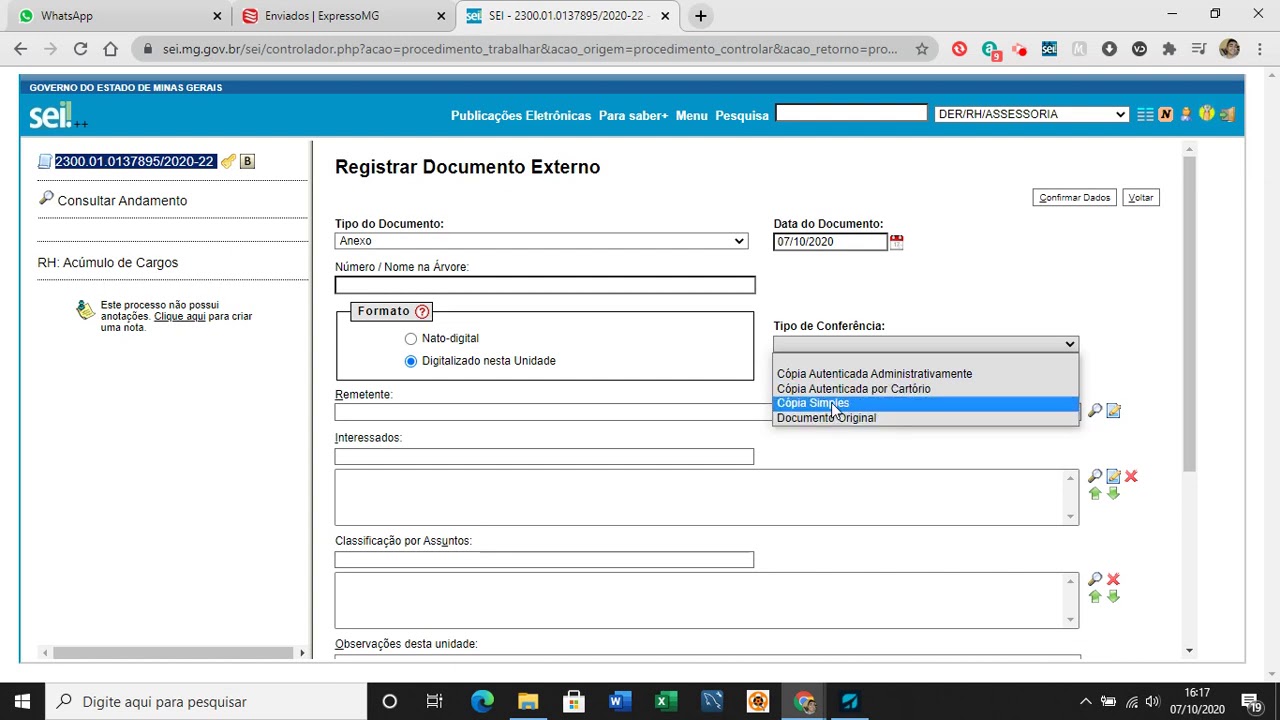The width and height of the screenshot is (1280, 720).
Task: Focus the Número / Nome na Árvore field
Action: (545, 286)
